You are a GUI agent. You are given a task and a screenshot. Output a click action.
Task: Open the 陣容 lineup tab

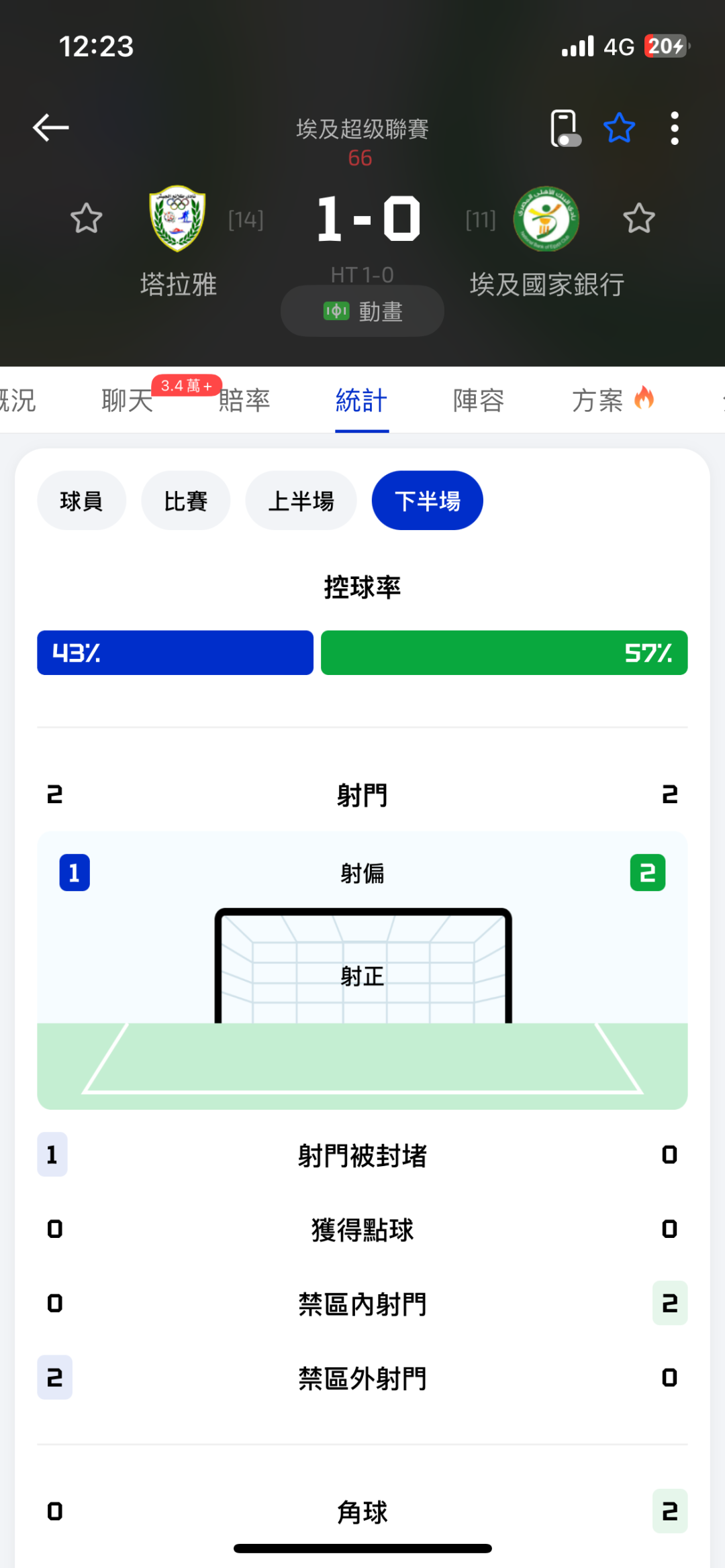(x=479, y=401)
